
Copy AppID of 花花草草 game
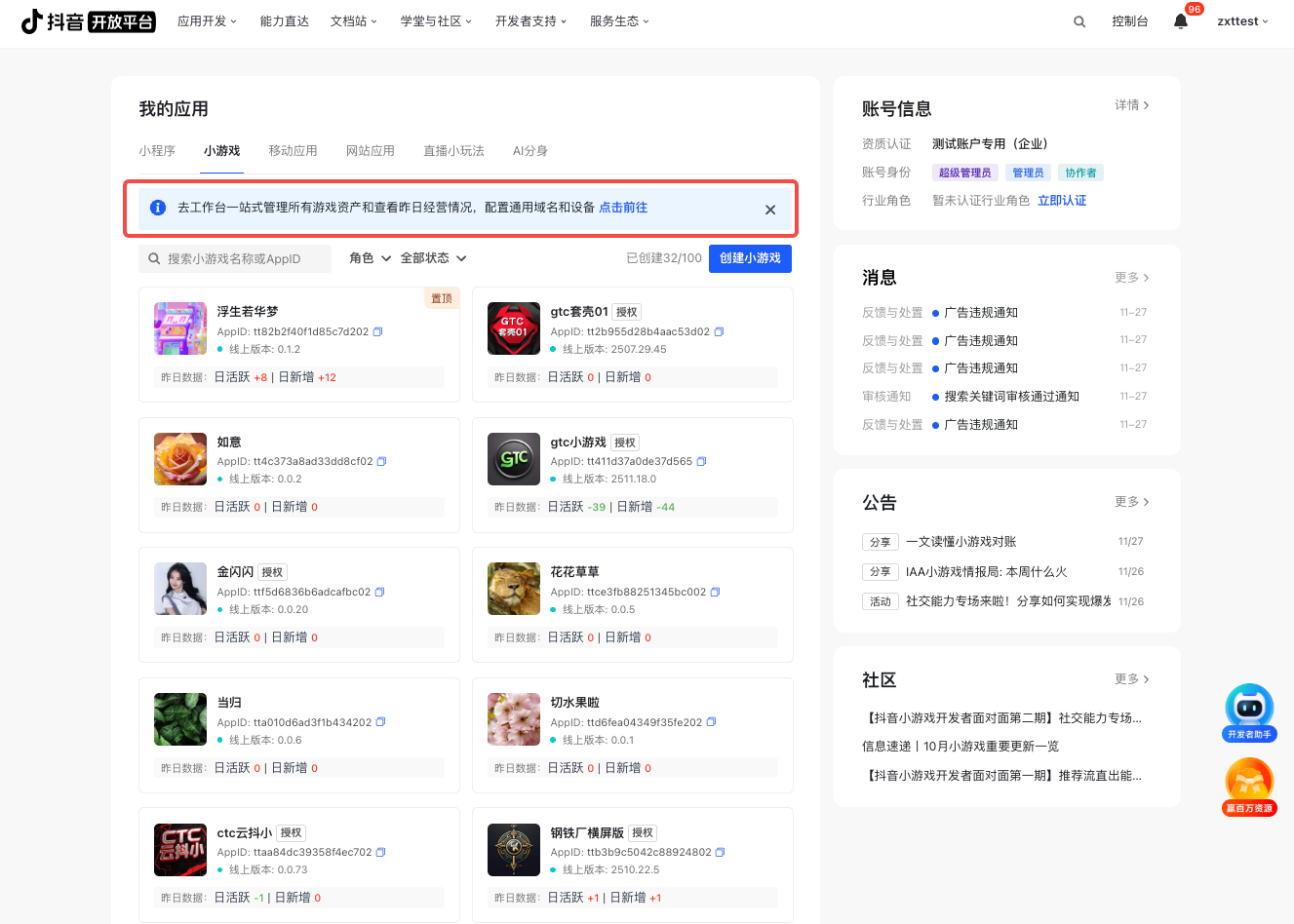tap(716, 592)
